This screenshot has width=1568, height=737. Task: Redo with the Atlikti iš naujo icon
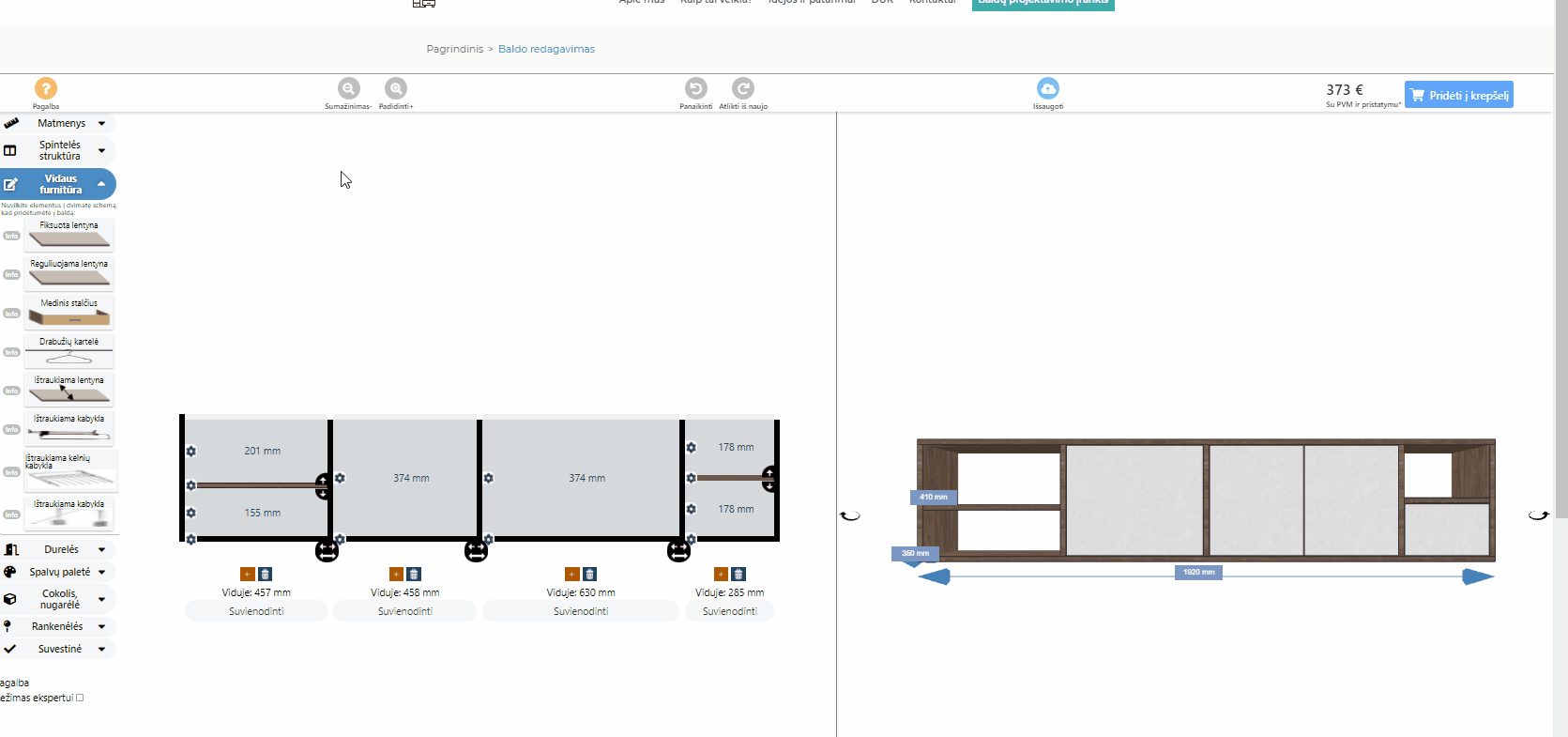pyautogui.click(x=743, y=88)
